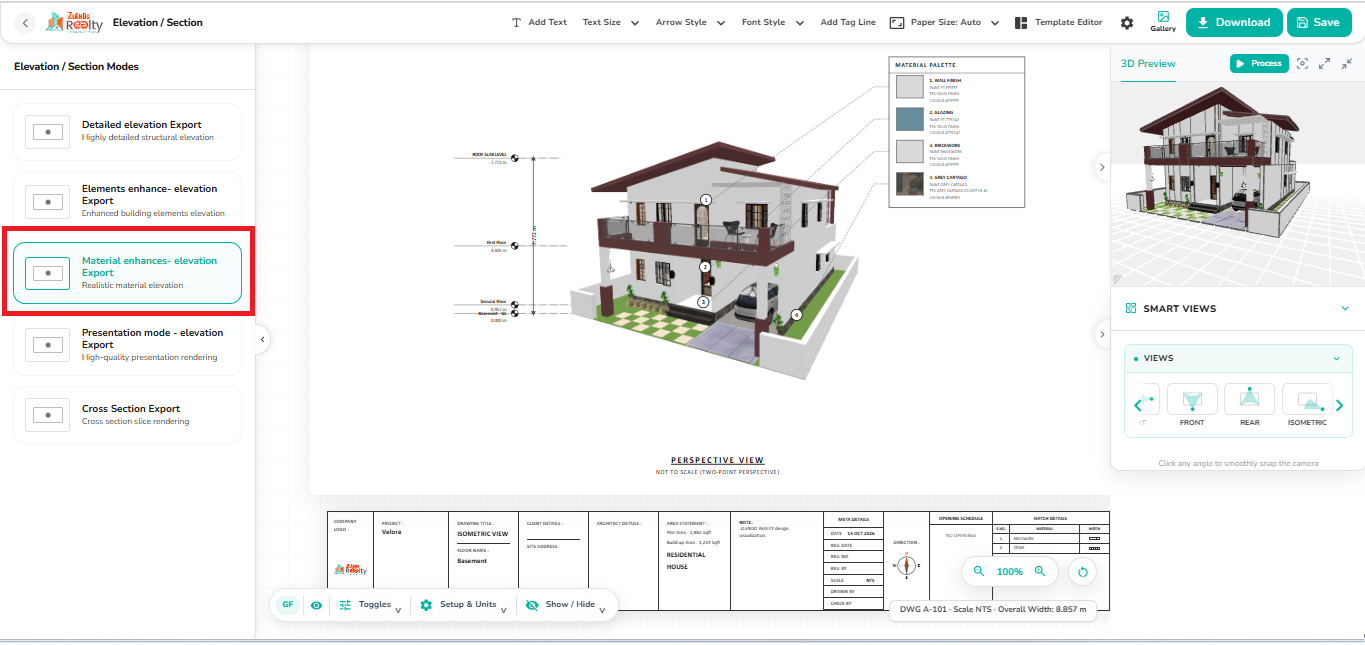Go to next views with right arrow

[x=1340, y=405]
